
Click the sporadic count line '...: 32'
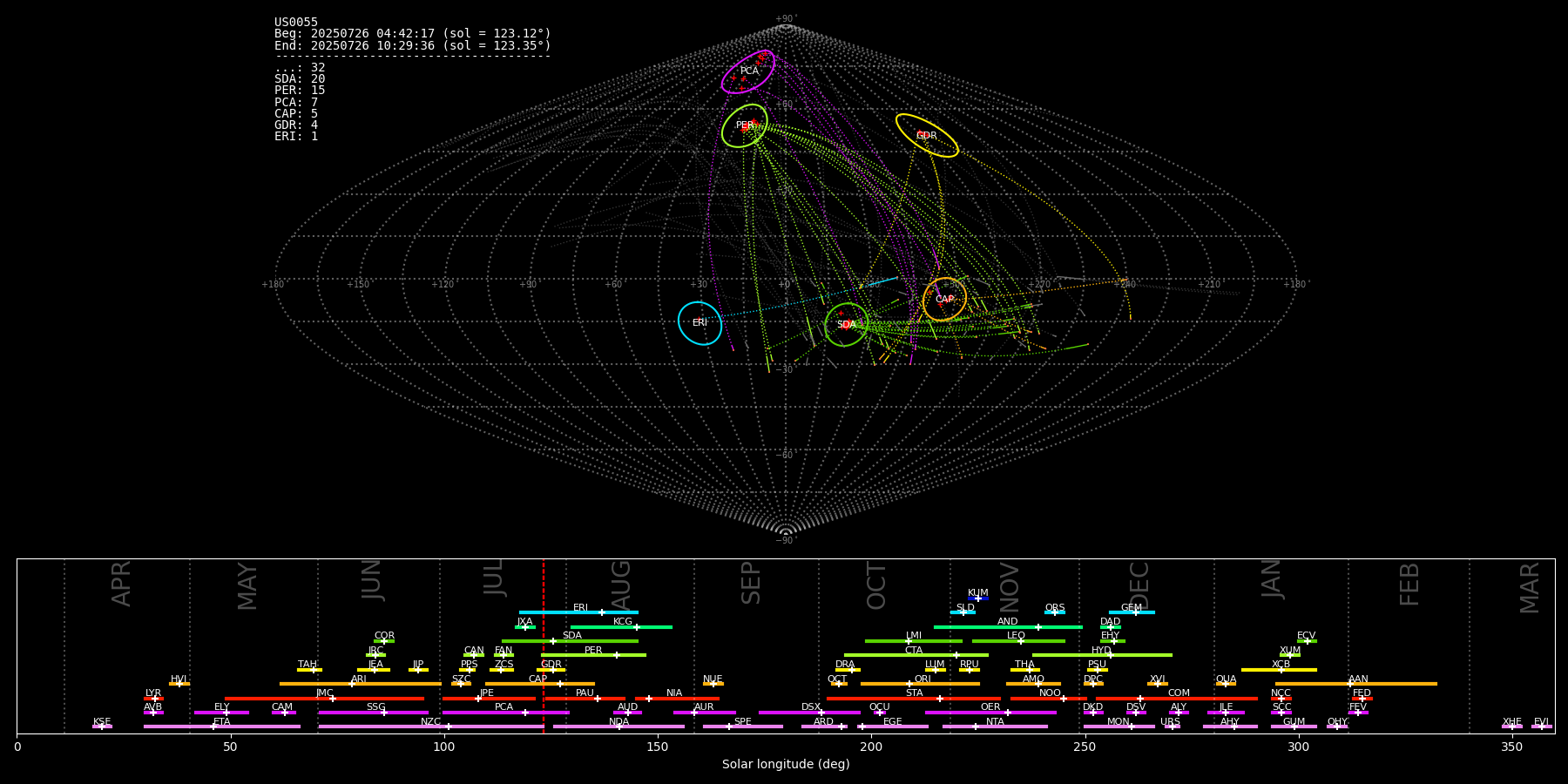click(x=300, y=68)
